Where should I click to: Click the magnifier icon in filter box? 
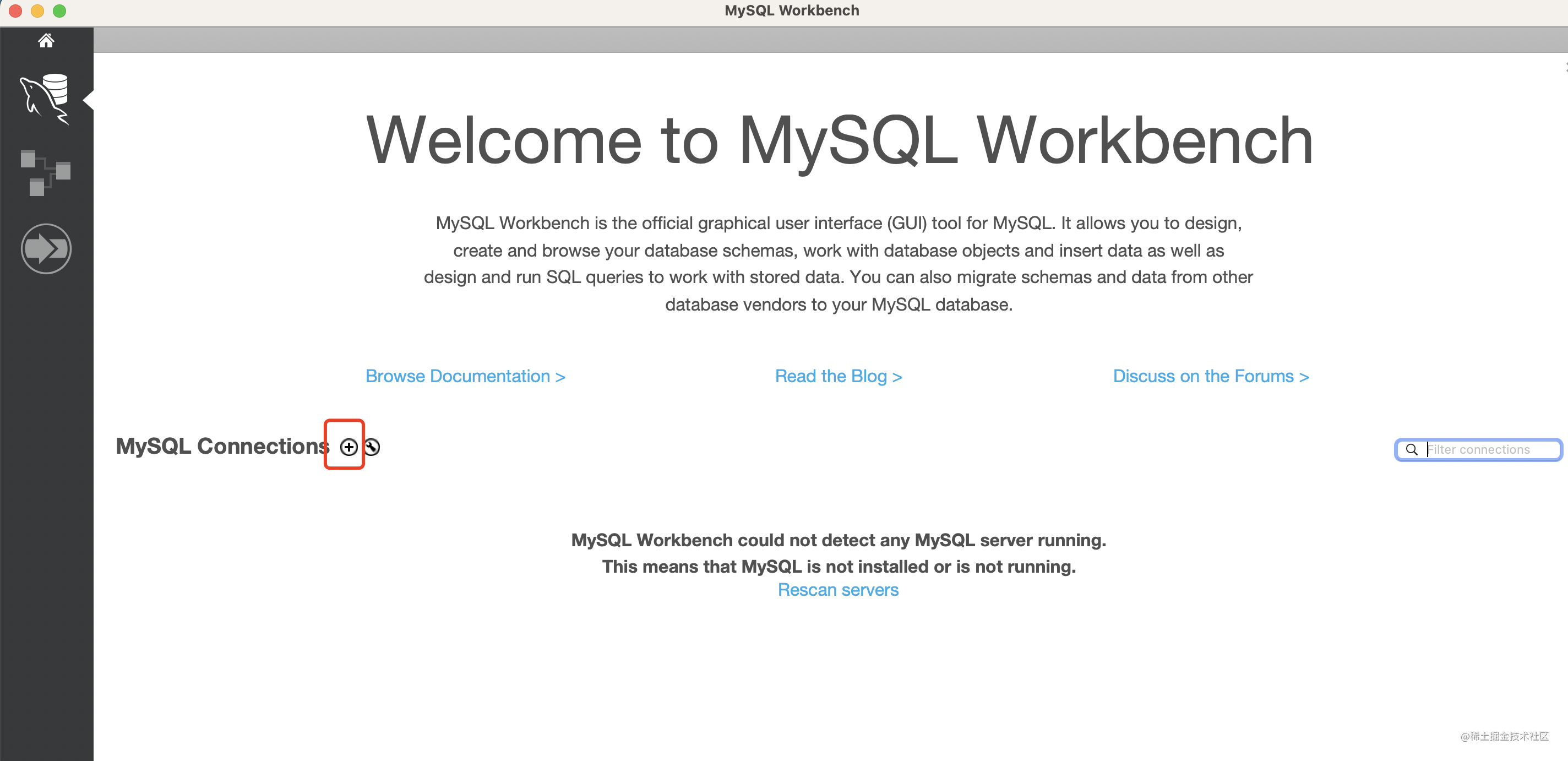click(1411, 449)
